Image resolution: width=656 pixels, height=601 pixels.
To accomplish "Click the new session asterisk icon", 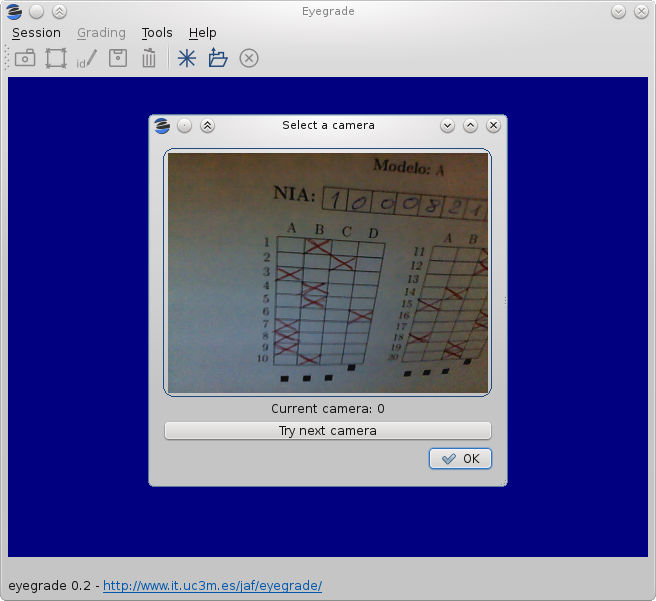I will tap(187, 58).
